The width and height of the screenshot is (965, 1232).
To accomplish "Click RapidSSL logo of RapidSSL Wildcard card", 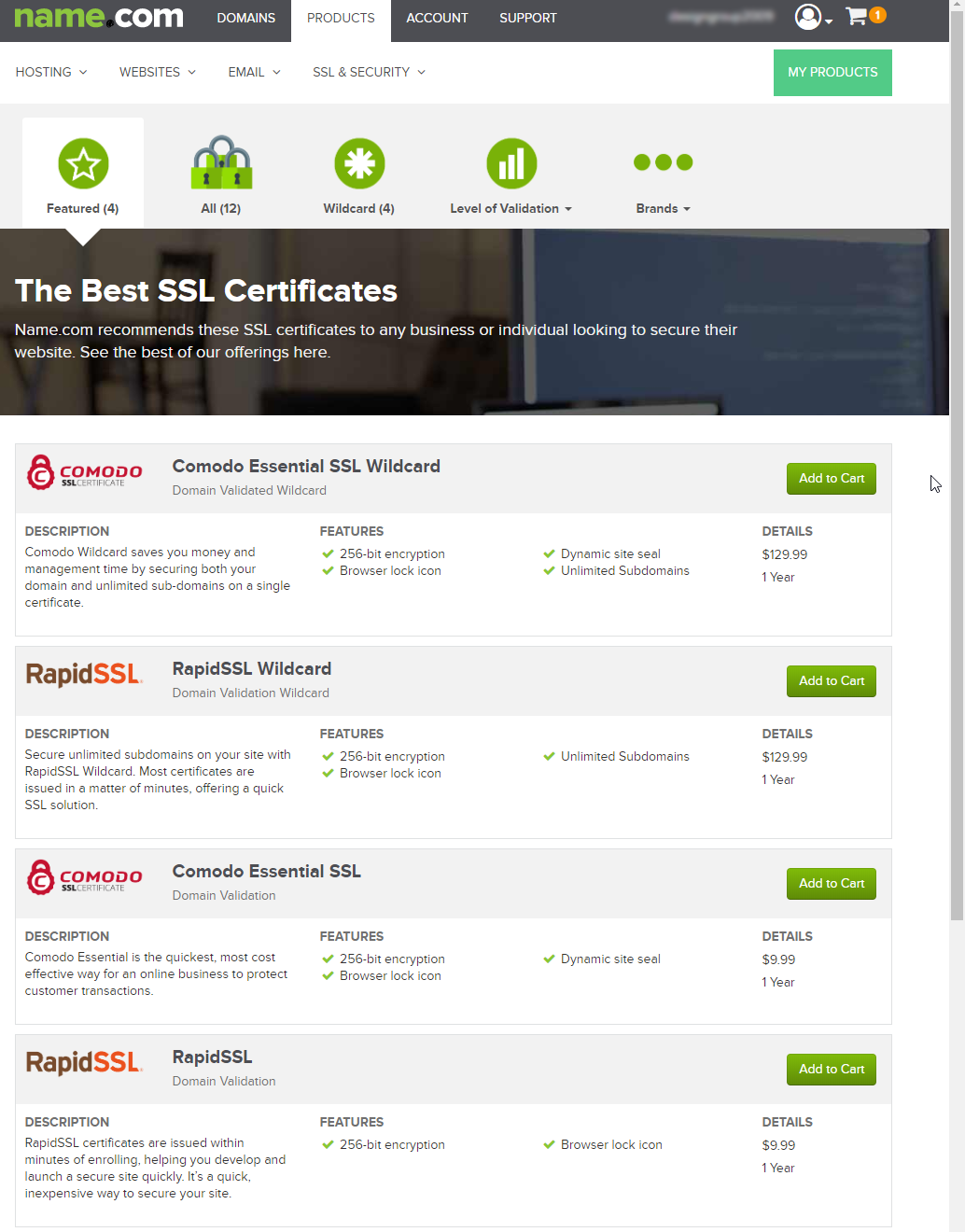I will 84,674.
